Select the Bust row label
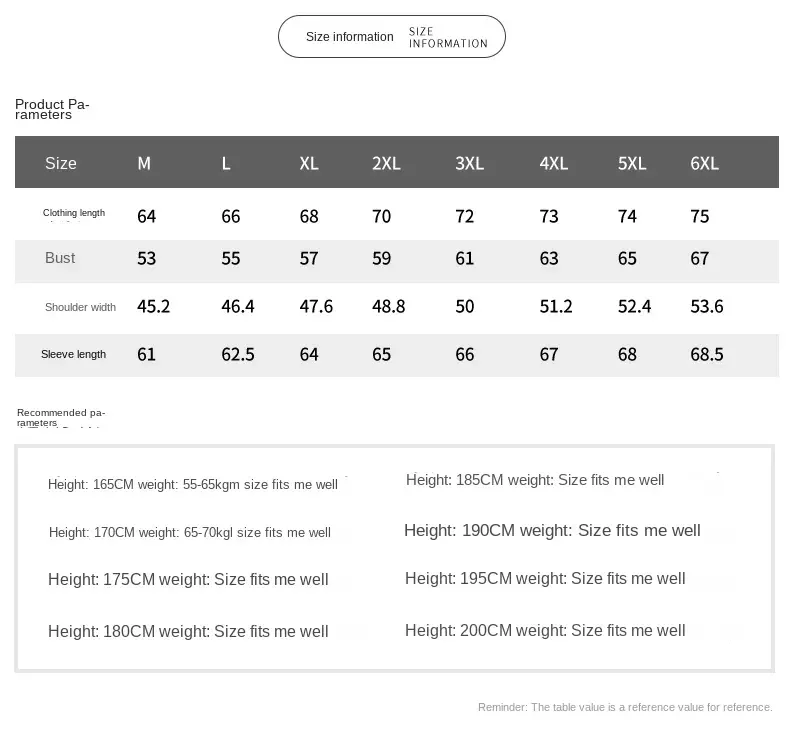The height and width of the screenshot is (735, 790). tap(60, 258)
